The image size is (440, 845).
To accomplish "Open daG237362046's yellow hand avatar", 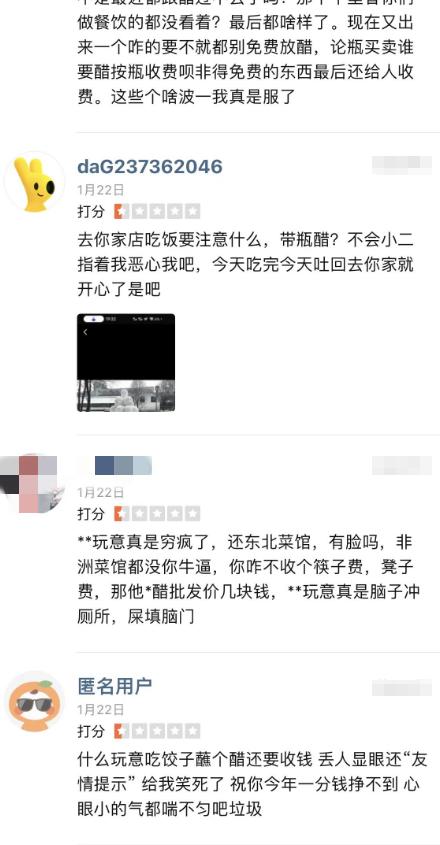I will click(x=35, y=184).
